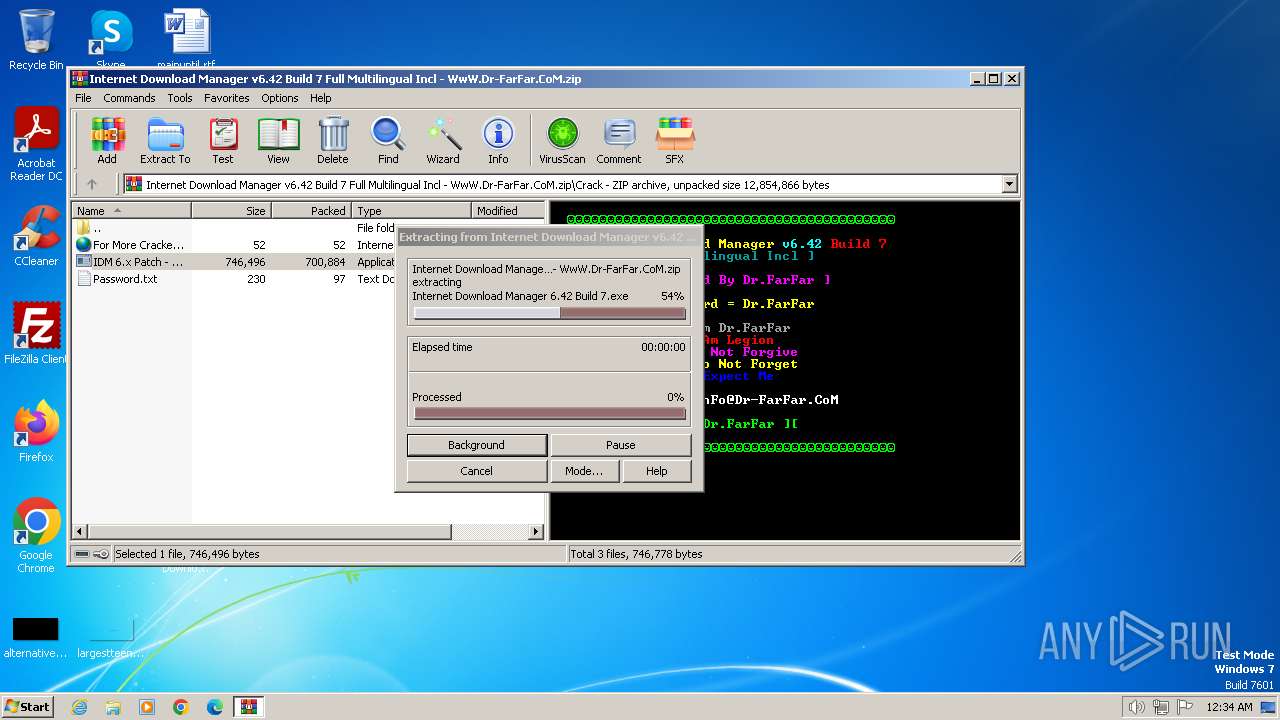The image size is (1280, 720).
Task: Sort by the Type column header
Action: [411, 210]
